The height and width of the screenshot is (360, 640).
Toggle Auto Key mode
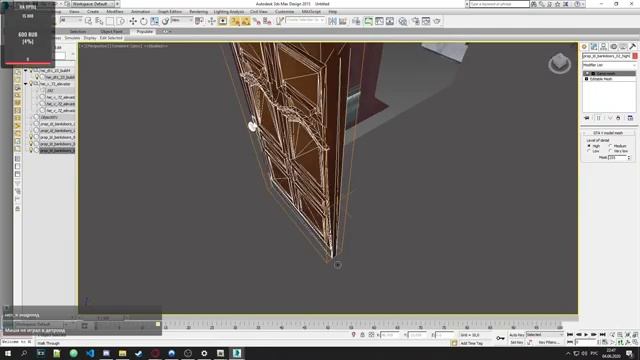pos(517,335)
